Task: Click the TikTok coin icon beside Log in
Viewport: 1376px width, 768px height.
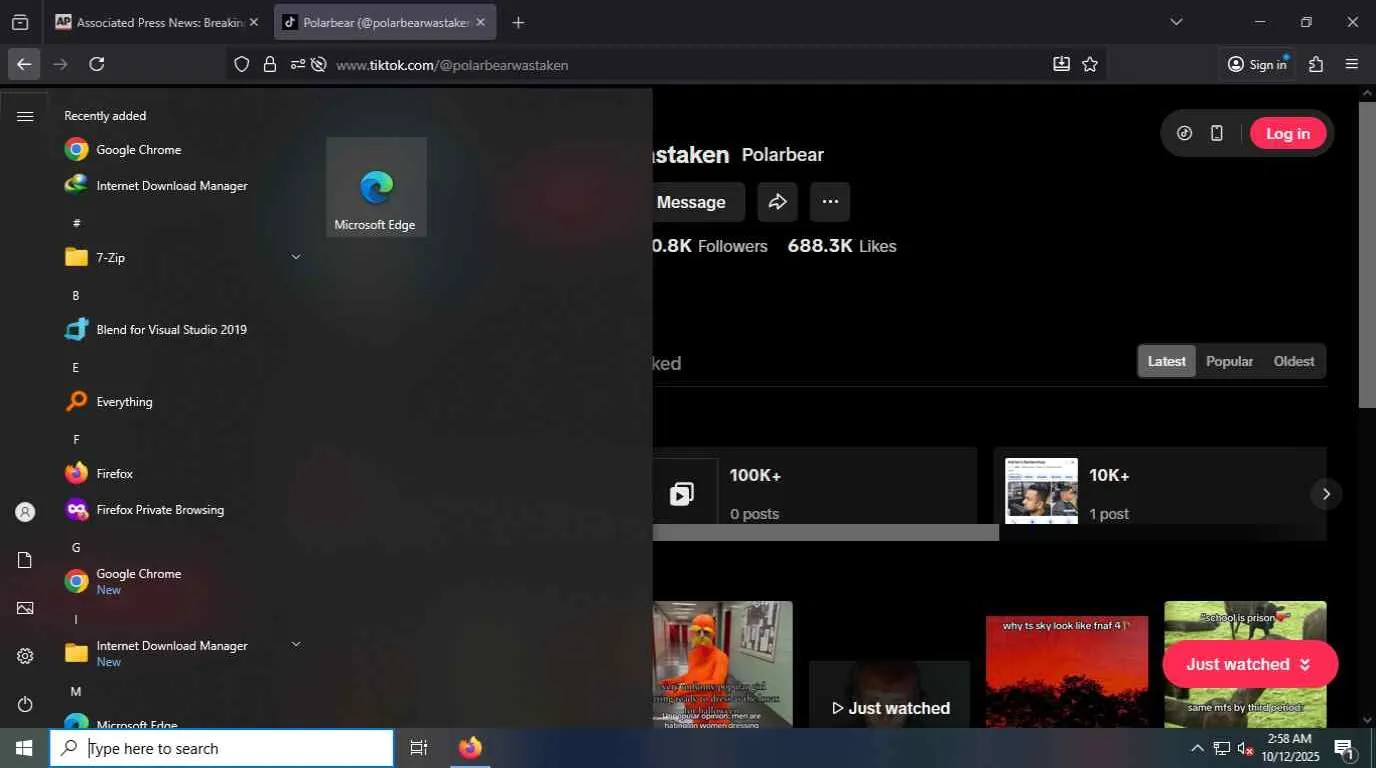Action: point(1185,133)
